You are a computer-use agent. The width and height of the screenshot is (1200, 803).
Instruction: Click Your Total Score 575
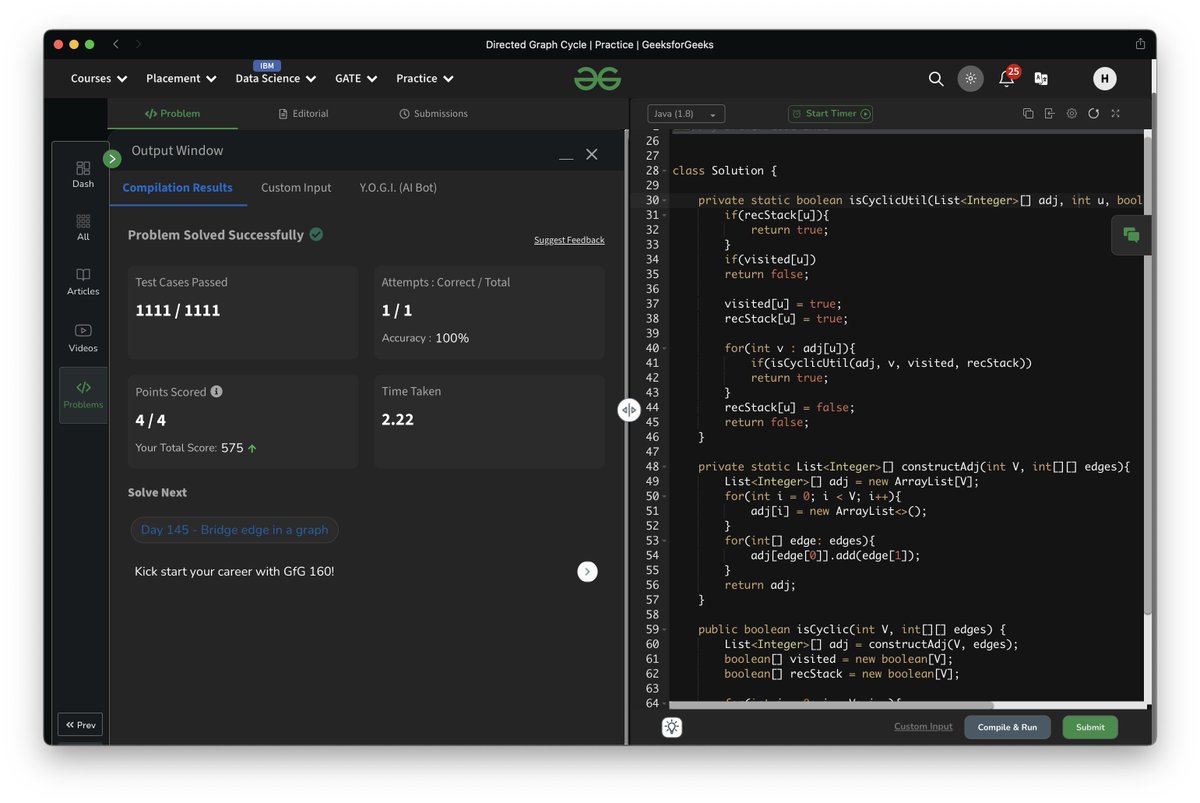pos(196,448)
